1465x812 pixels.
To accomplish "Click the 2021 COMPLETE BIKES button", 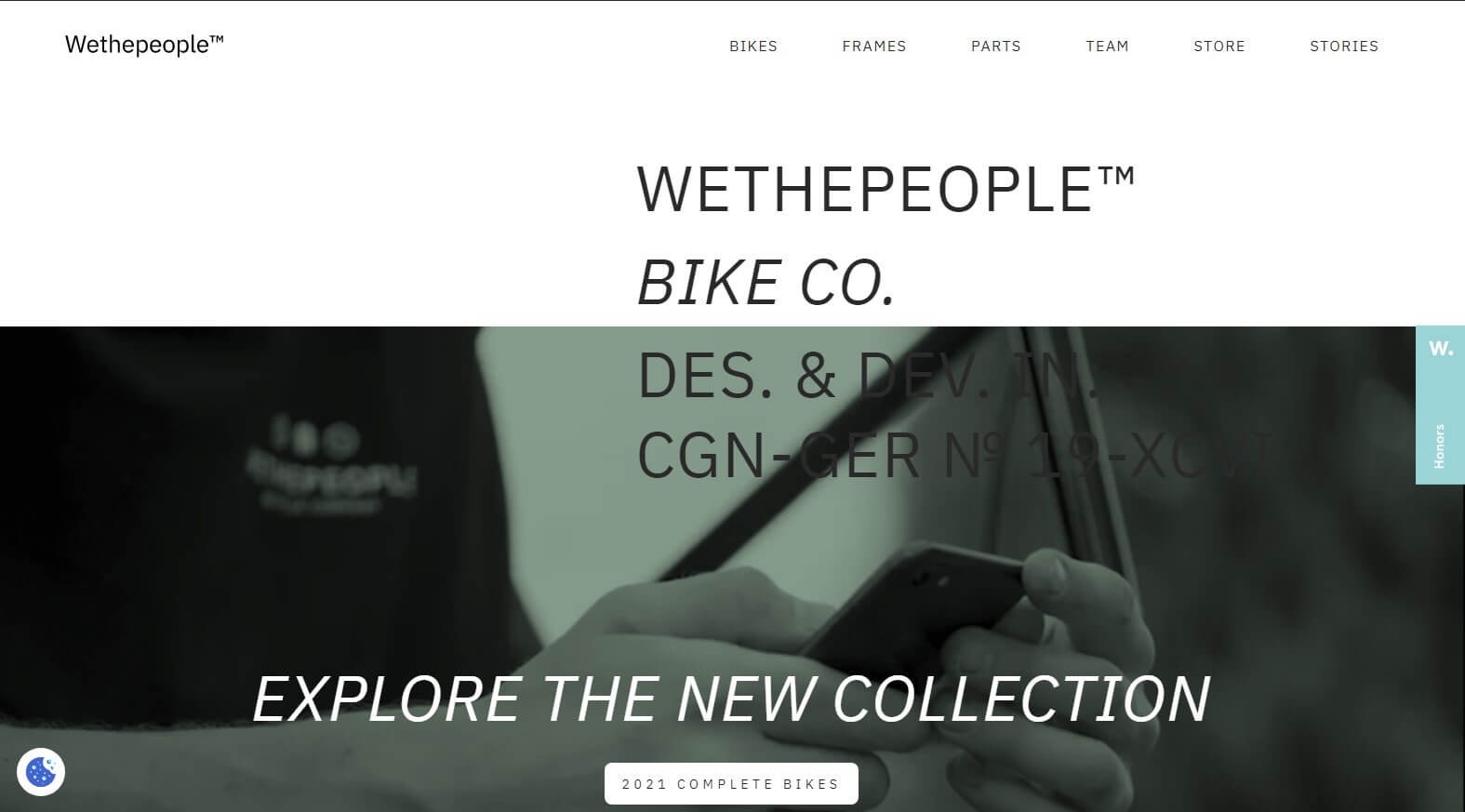I will [x=731, y=783].
